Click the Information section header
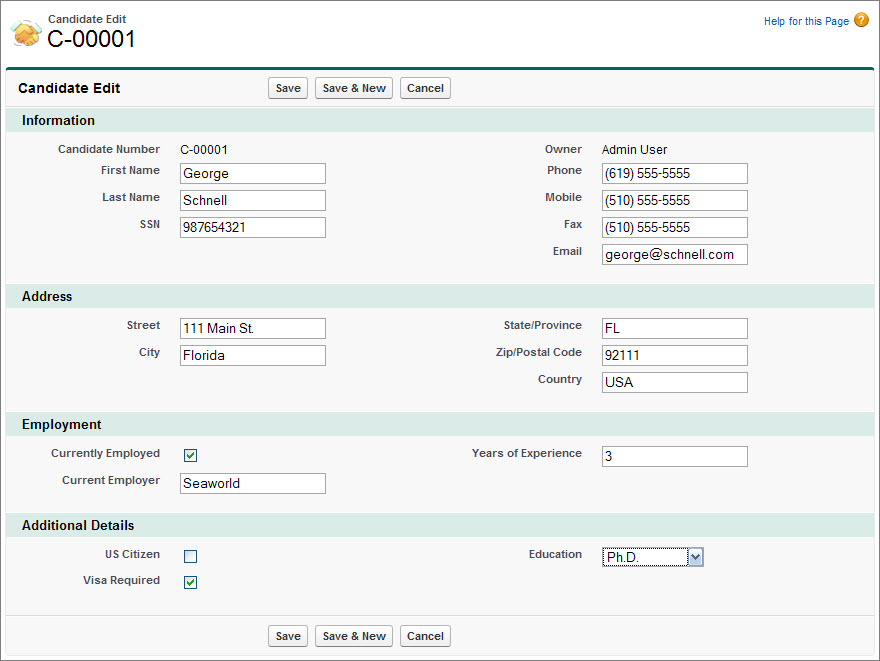880x661 pixels. 440,120
